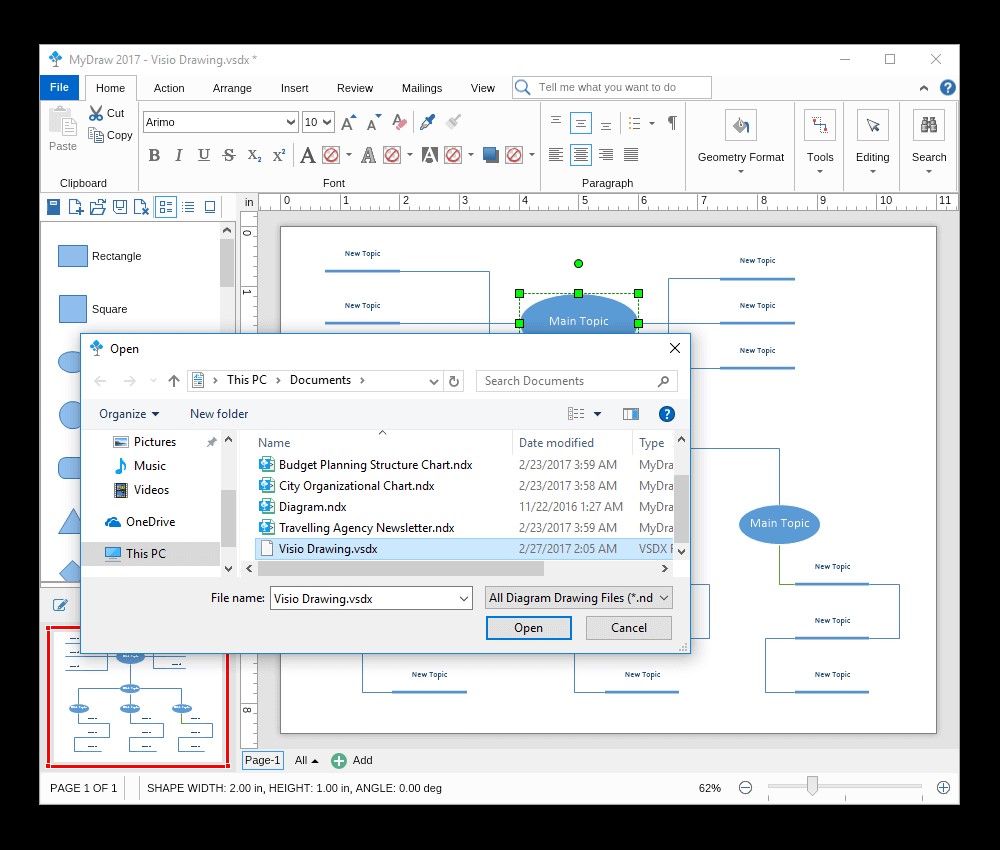This screenshot has width=1000, height=850.
Task: Open the All Diagram Drawing Files type dropdown
Action: [578, 598]
